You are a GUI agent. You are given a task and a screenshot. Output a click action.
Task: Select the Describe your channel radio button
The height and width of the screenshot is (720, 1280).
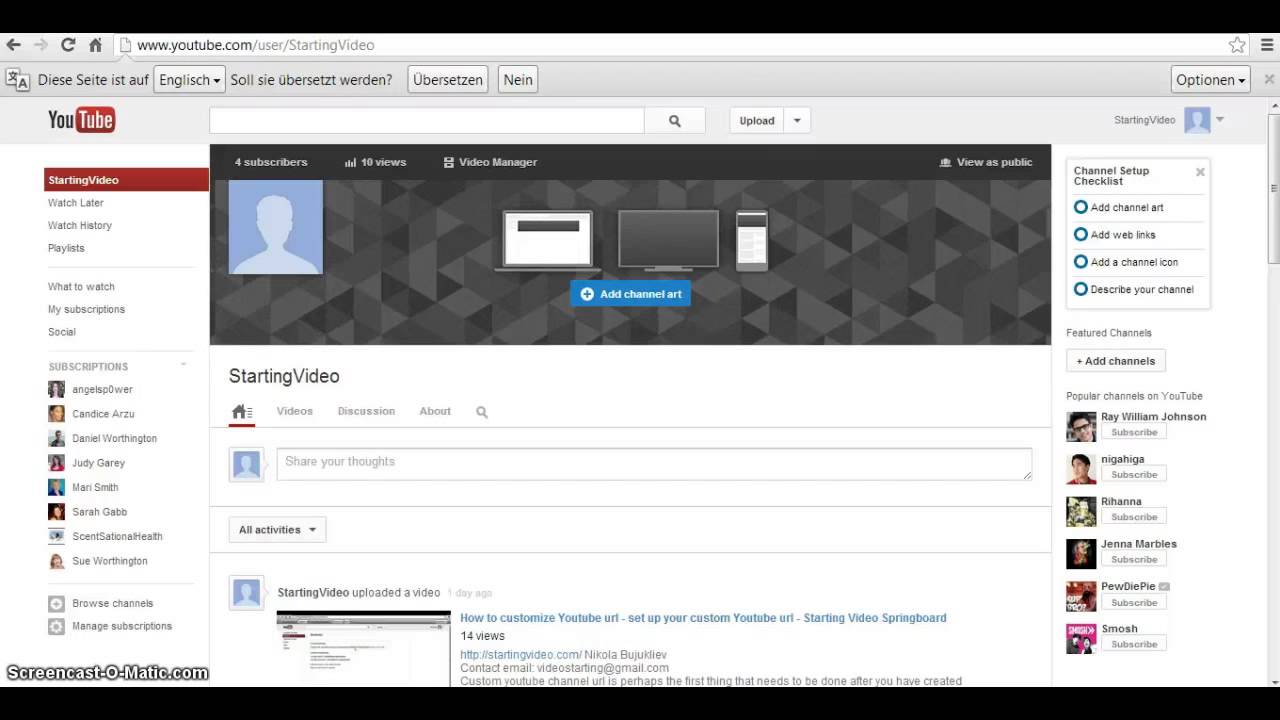[1081, 289]
